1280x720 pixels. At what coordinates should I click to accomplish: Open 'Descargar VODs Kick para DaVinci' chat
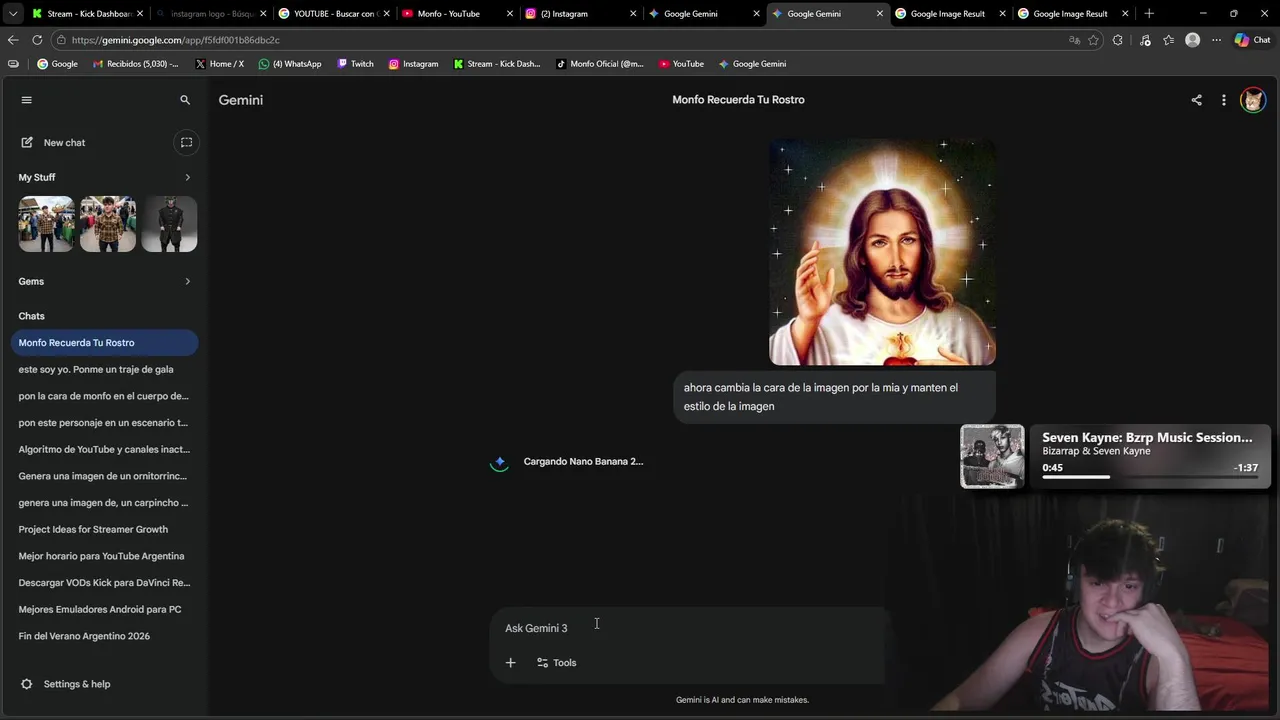(x=104, y=582)
